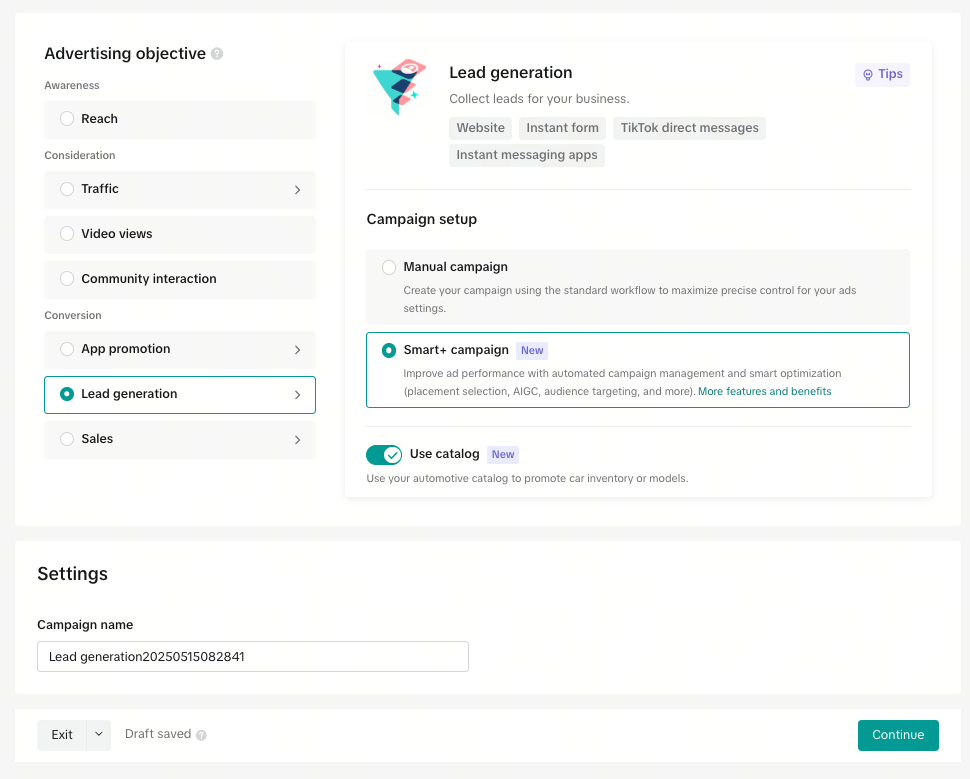
Task: Toggle off the Use catalog switch
Action: pos(384,455)
